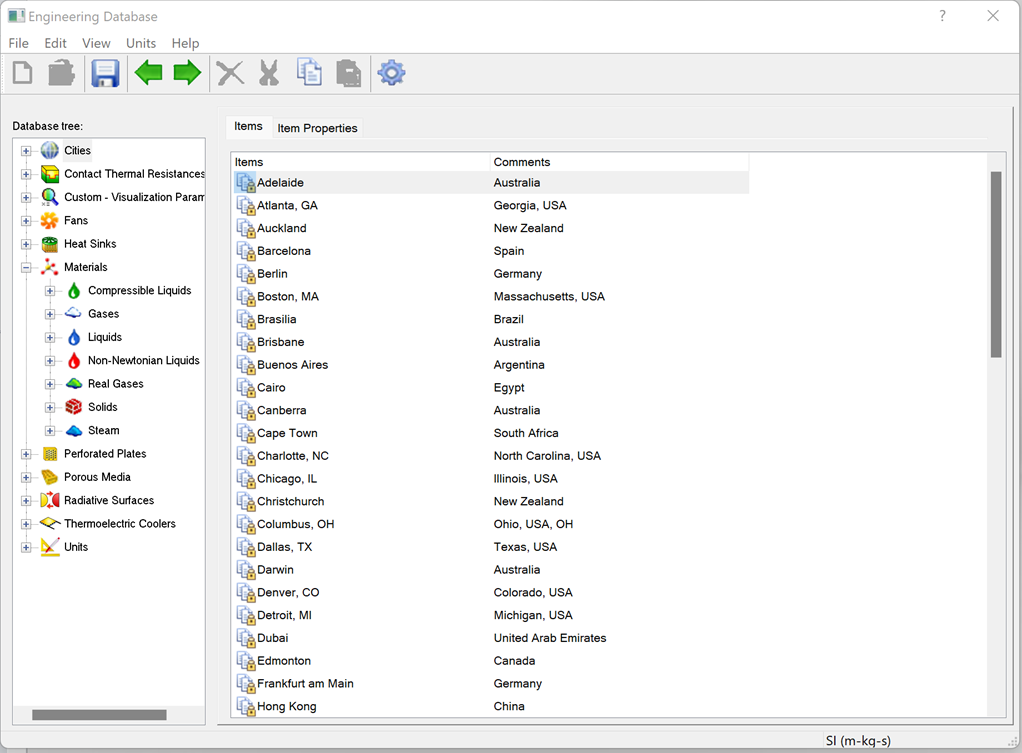
Task: Expand the Solids subnode
Action: [x=50, y=407]
